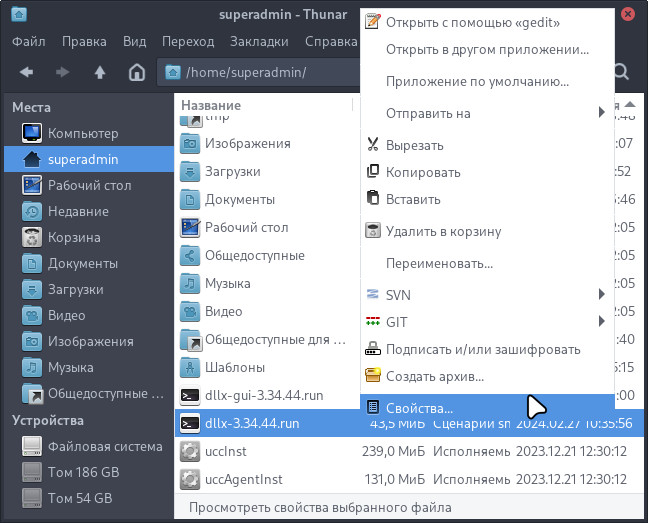This screenshot has height=523, width=648.
Task: Open the Том 186 GB volume
Action: coord(83,472)
